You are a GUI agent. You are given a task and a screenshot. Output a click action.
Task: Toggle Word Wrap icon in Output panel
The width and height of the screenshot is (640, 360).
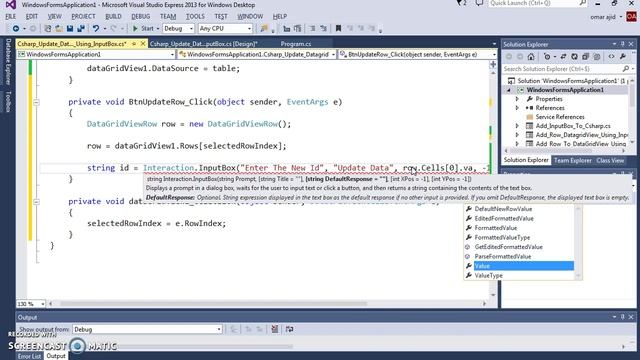tap(289, 329)
